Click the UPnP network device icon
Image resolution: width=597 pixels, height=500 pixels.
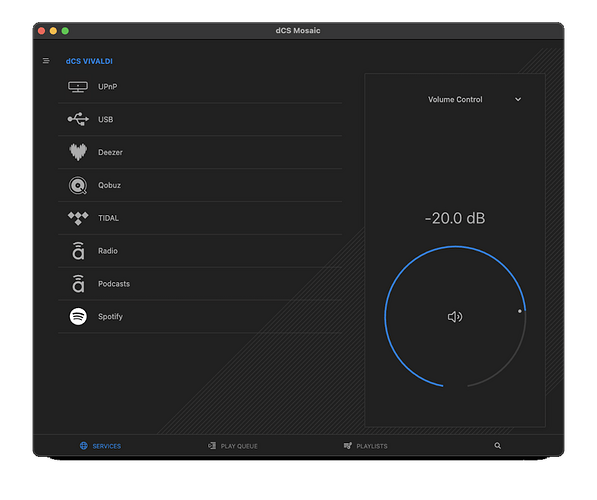coord(78,87)
